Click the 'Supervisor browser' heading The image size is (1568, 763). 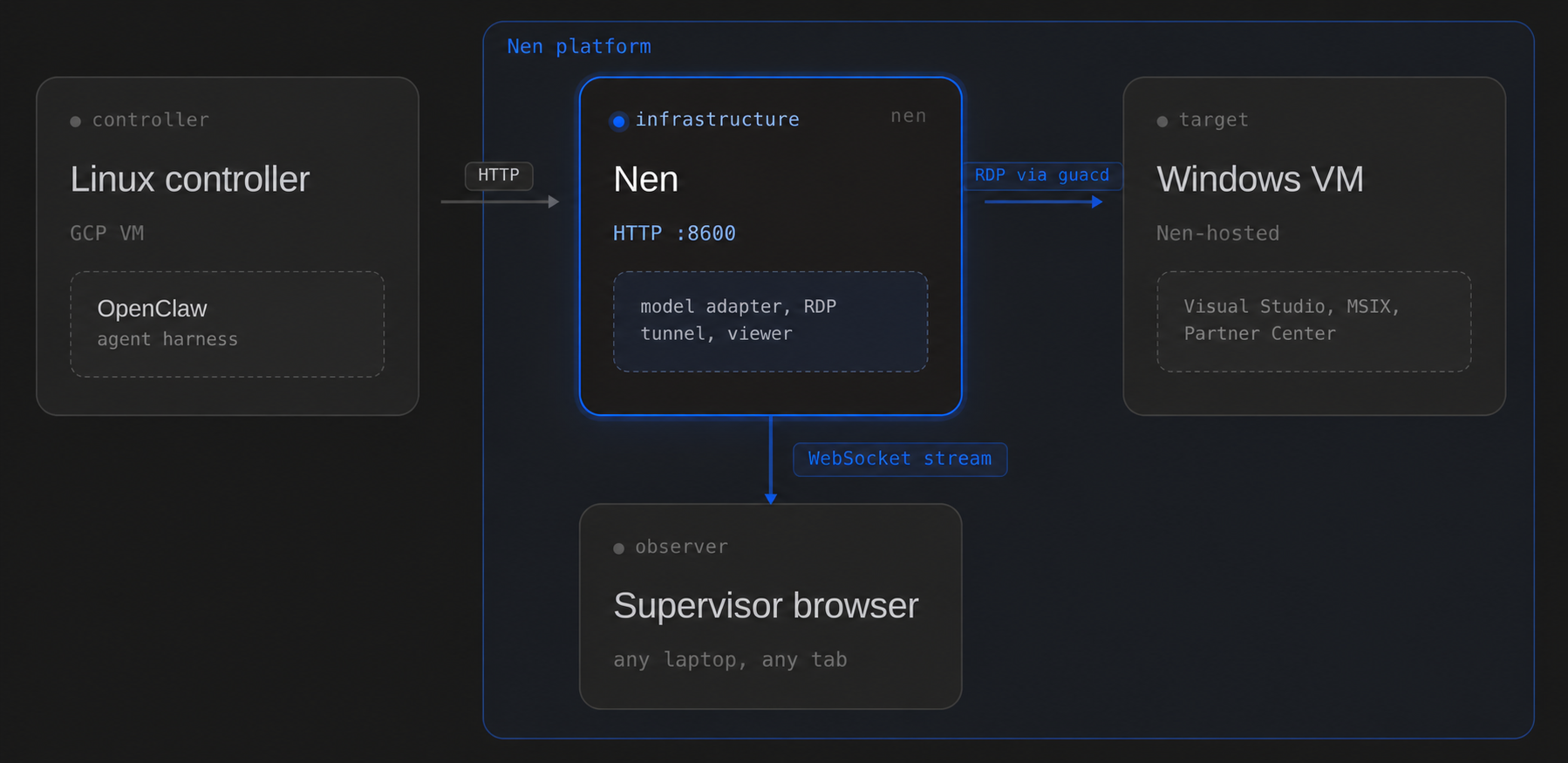pyautogui.click(x=766, y=605)
